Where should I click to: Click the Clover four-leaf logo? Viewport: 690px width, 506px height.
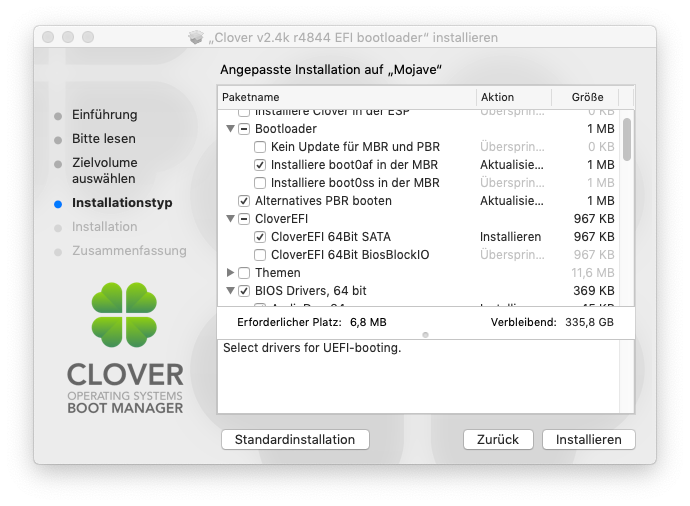click(x=124, y=315)
